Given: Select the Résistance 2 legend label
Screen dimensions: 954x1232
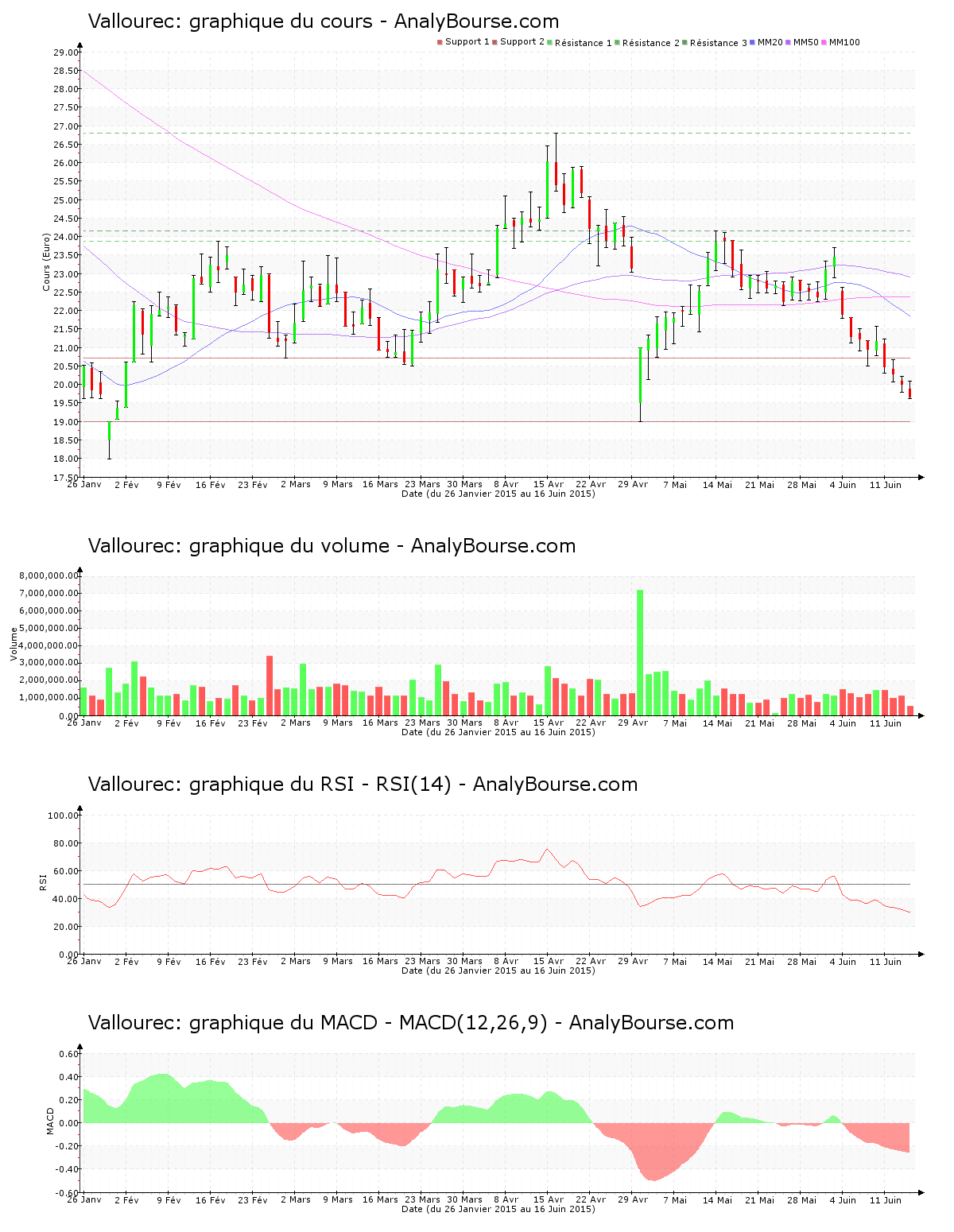Looking at the screenshot, I should point(651,43).
